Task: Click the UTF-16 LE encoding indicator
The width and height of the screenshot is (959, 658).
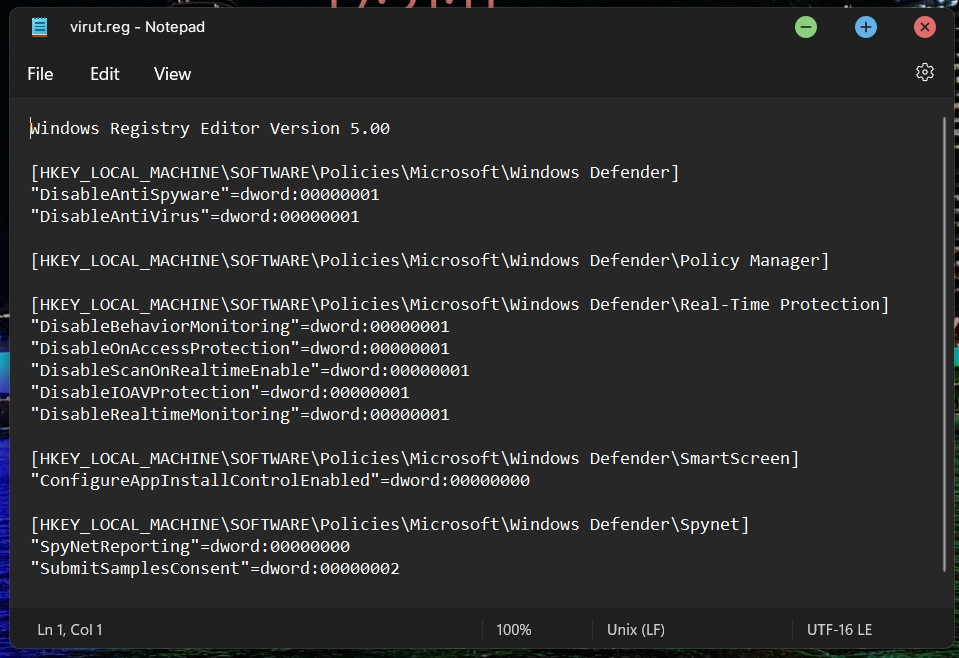Action: pyautogui.click(x=839, y=629)
